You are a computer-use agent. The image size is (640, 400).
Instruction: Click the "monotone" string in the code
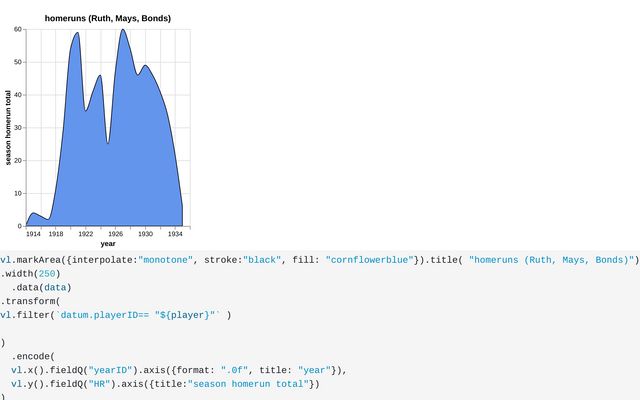[x=165, y=260]
